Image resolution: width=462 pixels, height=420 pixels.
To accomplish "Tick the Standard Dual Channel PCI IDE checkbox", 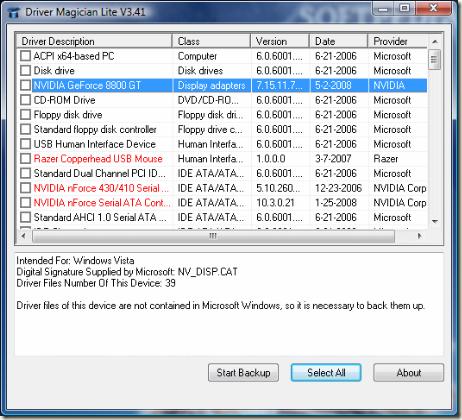I will 25,173.
